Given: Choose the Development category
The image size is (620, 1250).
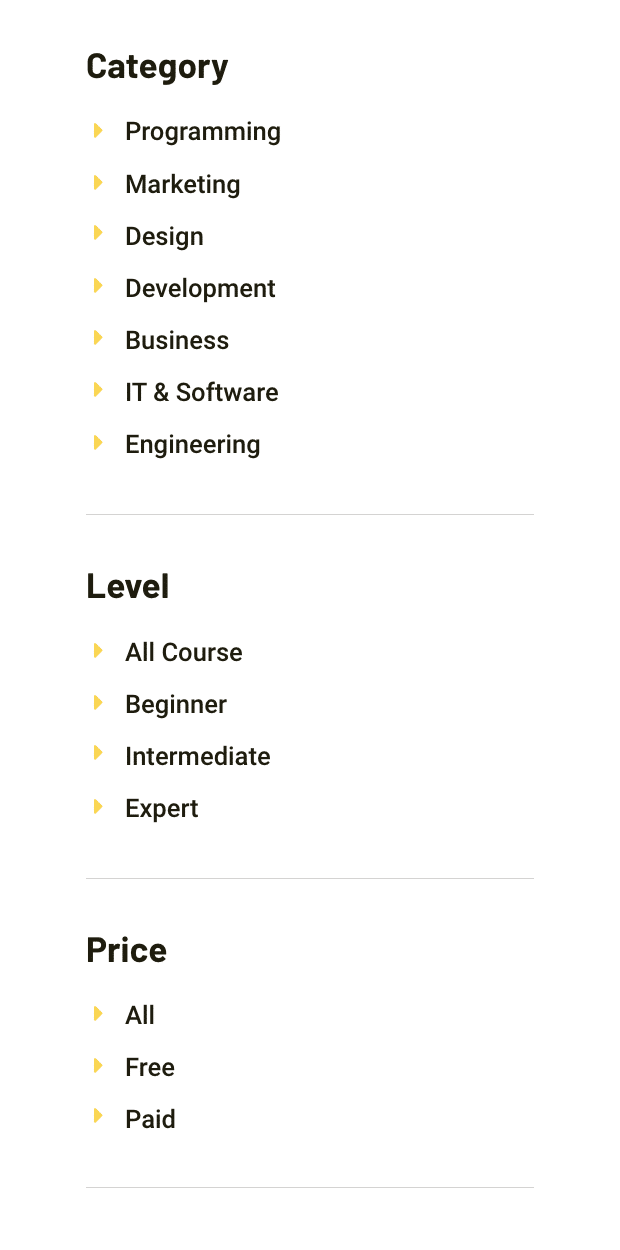Looking at the screenshot, I should (x=200, y=288).
